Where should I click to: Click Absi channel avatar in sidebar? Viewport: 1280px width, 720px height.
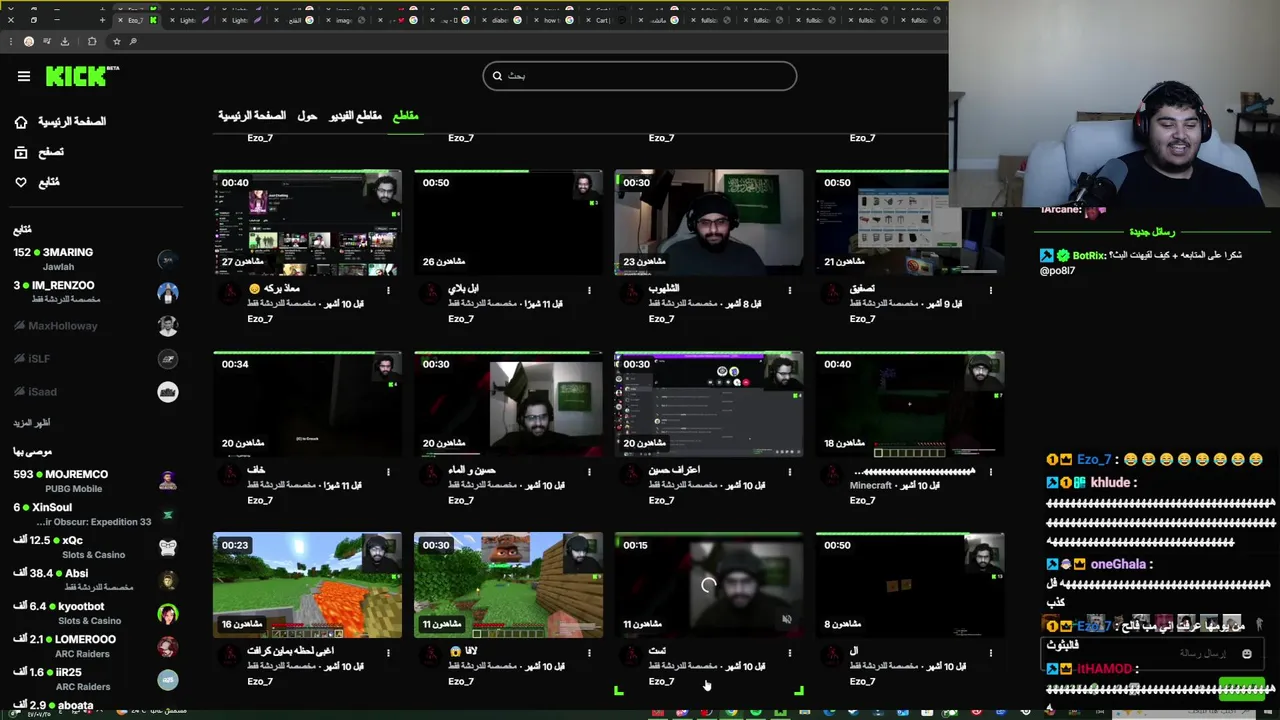point(168,581)
